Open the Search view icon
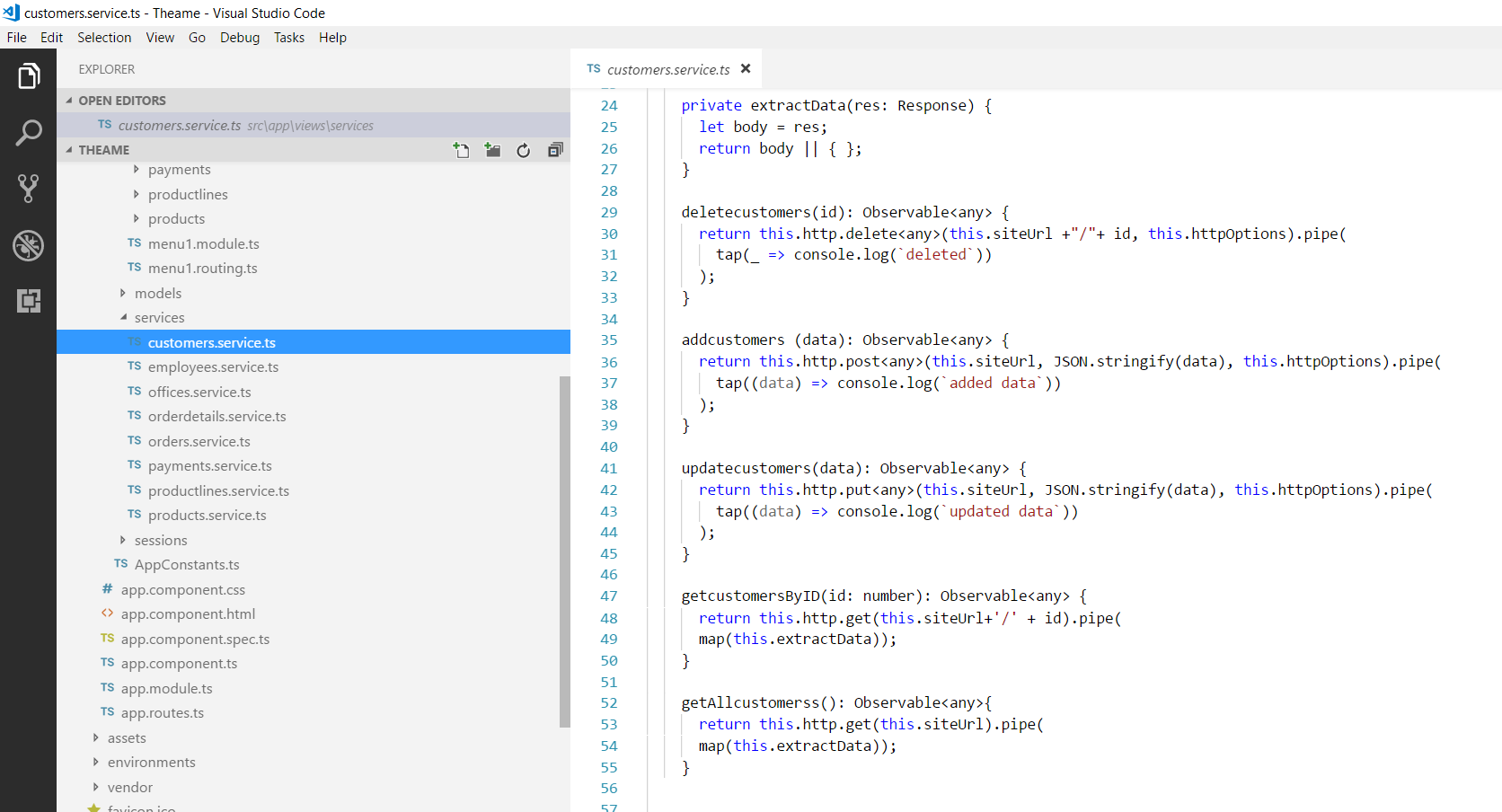1502x812 pixels. pyautogui.click(x=28, y=133)
